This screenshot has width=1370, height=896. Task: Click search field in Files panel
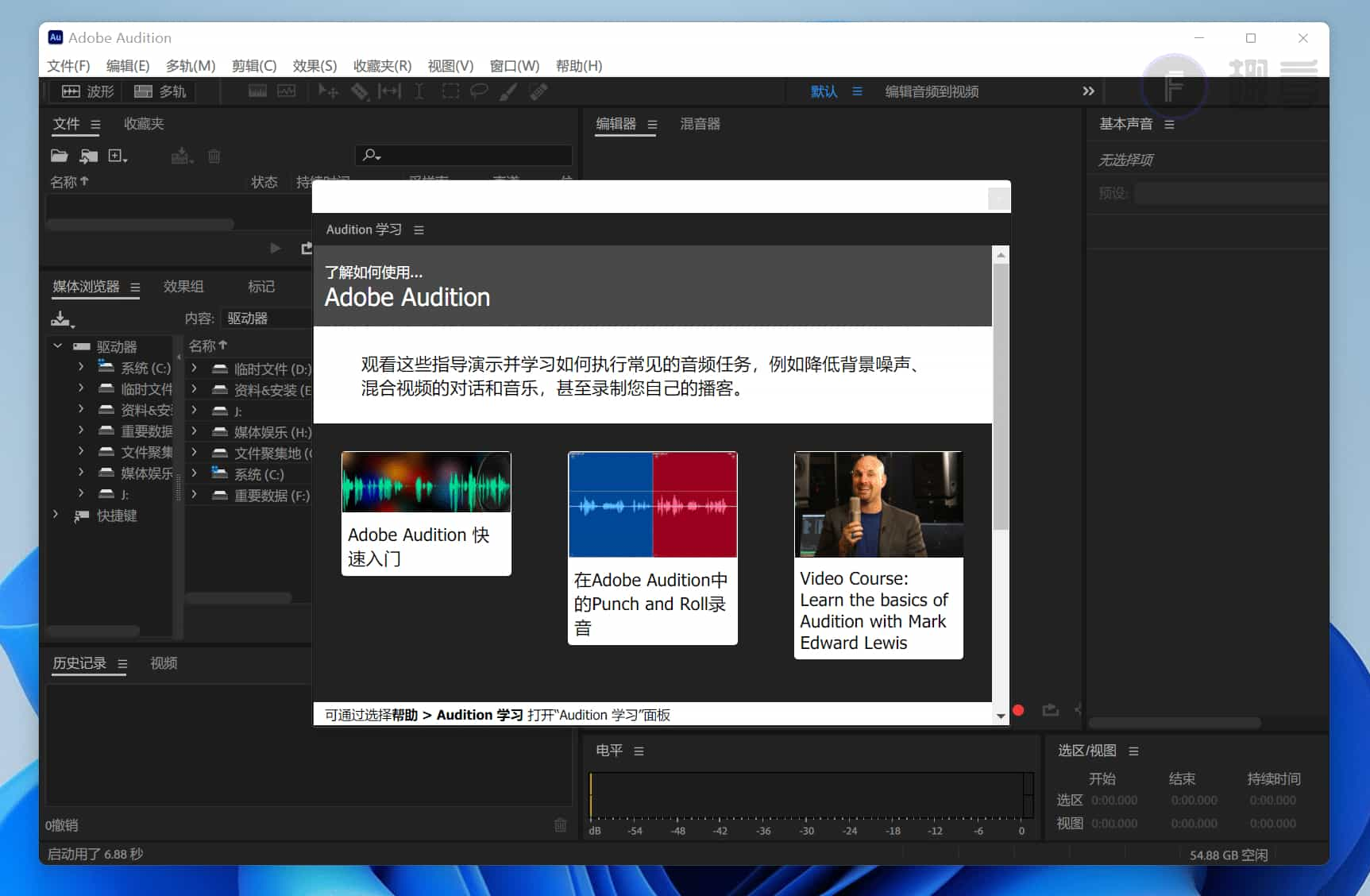tap(464, 155)
